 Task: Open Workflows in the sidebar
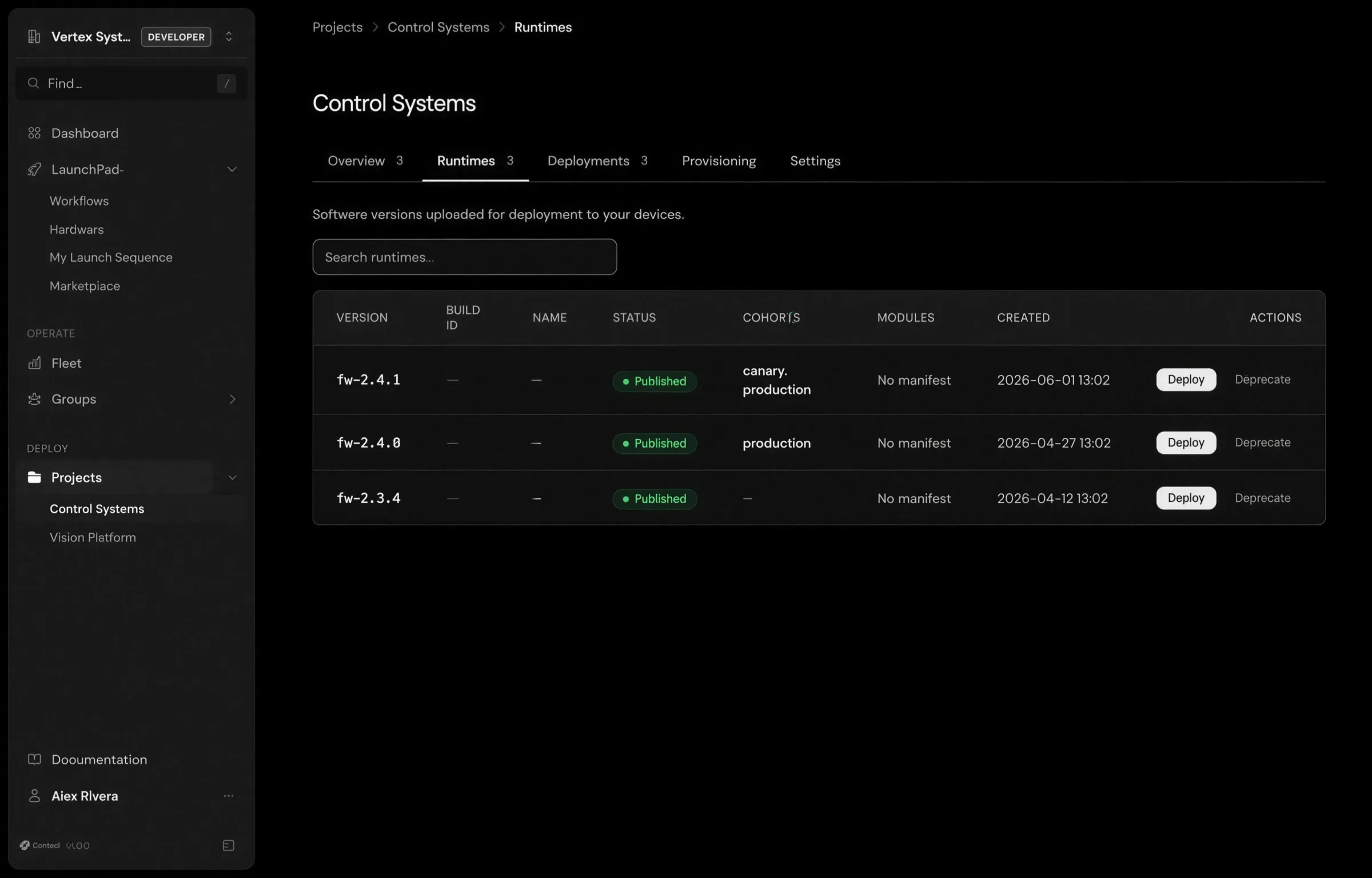point(79,201)
